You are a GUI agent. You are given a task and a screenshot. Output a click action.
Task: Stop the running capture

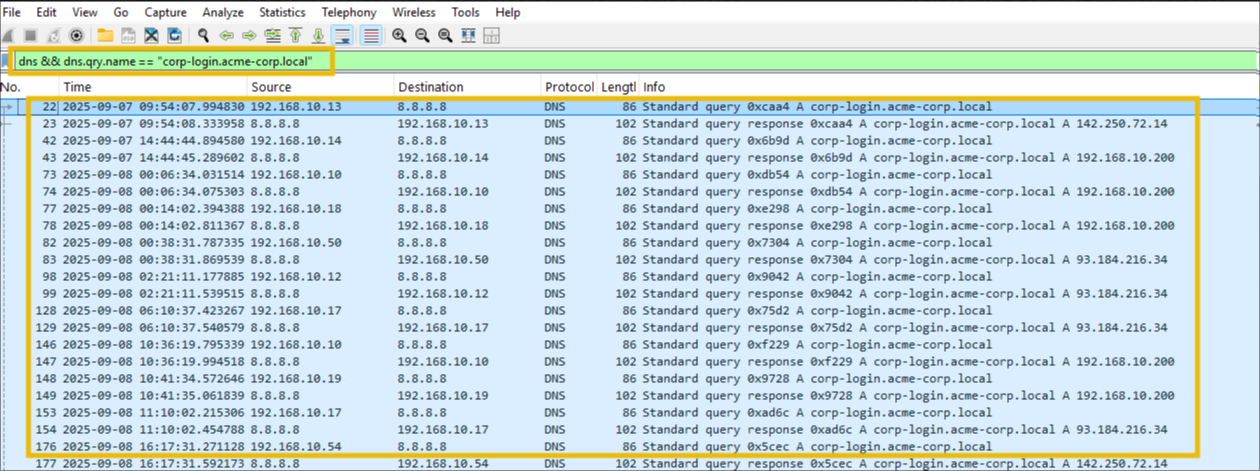click(30, 36)
